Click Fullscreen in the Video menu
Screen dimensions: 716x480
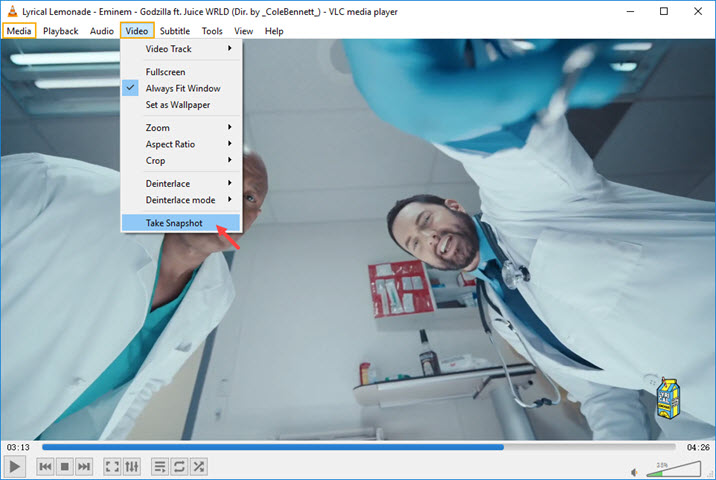165,72
